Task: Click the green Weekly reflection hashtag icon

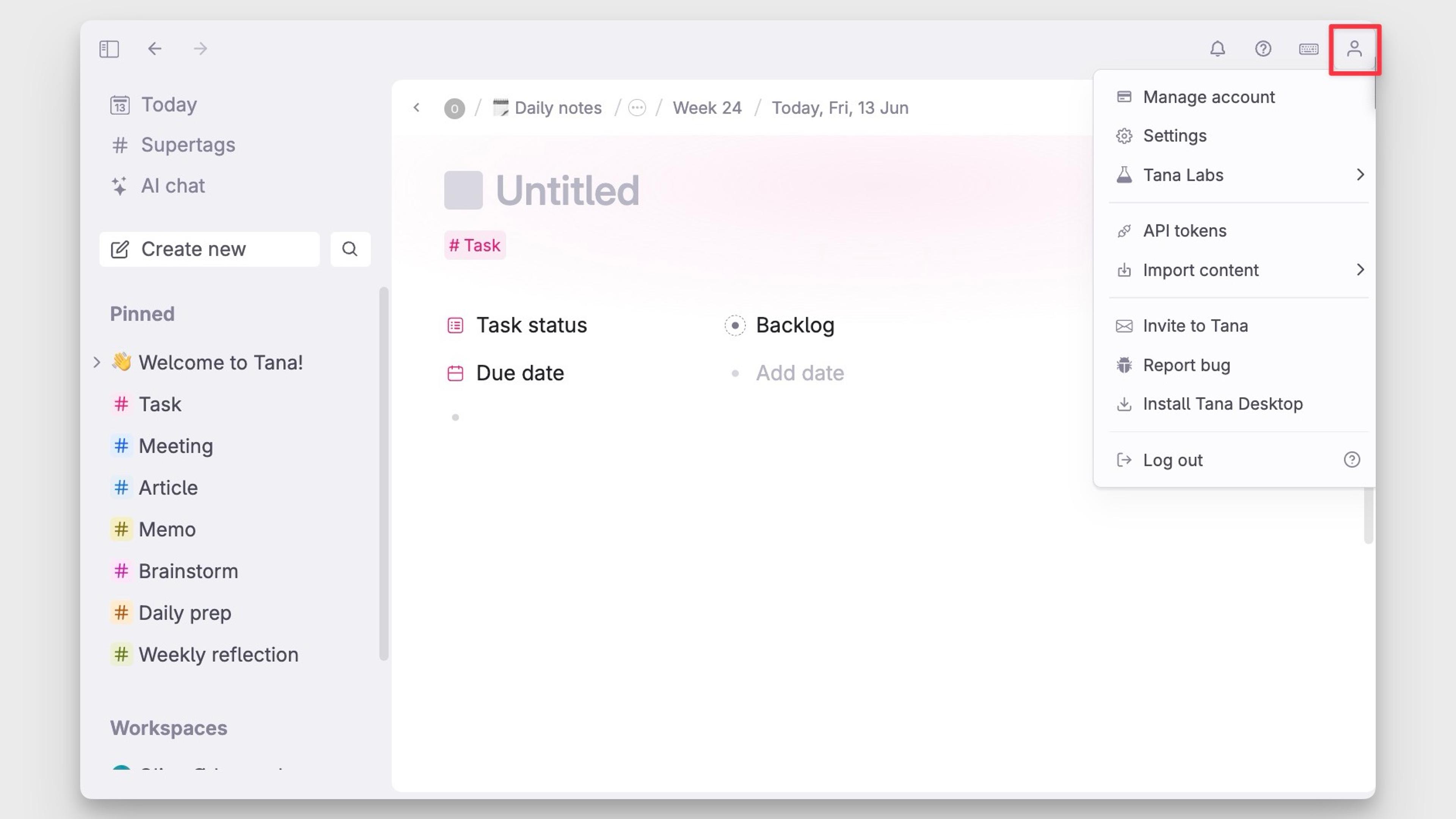Action: tap(121, 655)
